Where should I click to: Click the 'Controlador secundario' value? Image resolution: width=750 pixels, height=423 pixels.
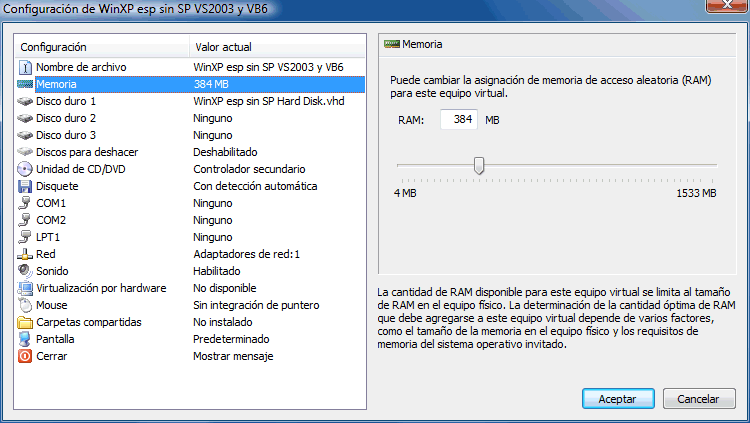coord(249,169)
